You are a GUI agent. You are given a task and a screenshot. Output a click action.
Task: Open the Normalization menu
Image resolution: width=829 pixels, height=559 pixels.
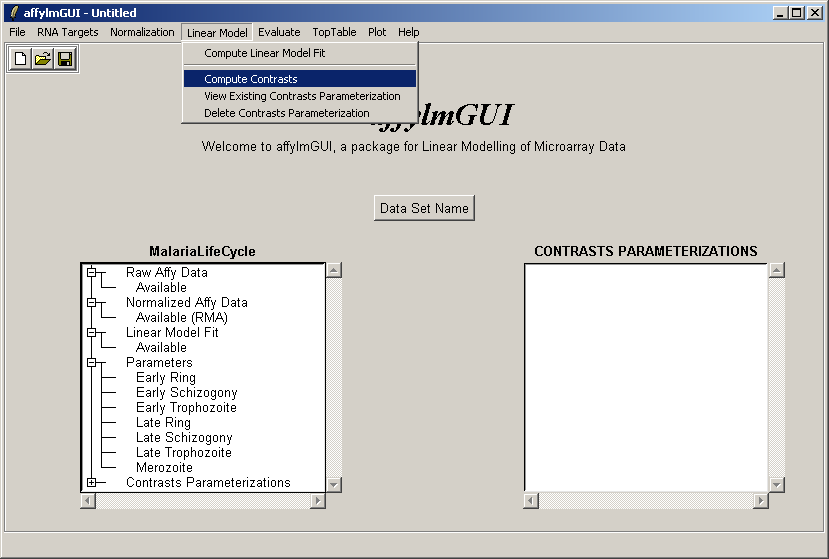click(x=142, y=32)
